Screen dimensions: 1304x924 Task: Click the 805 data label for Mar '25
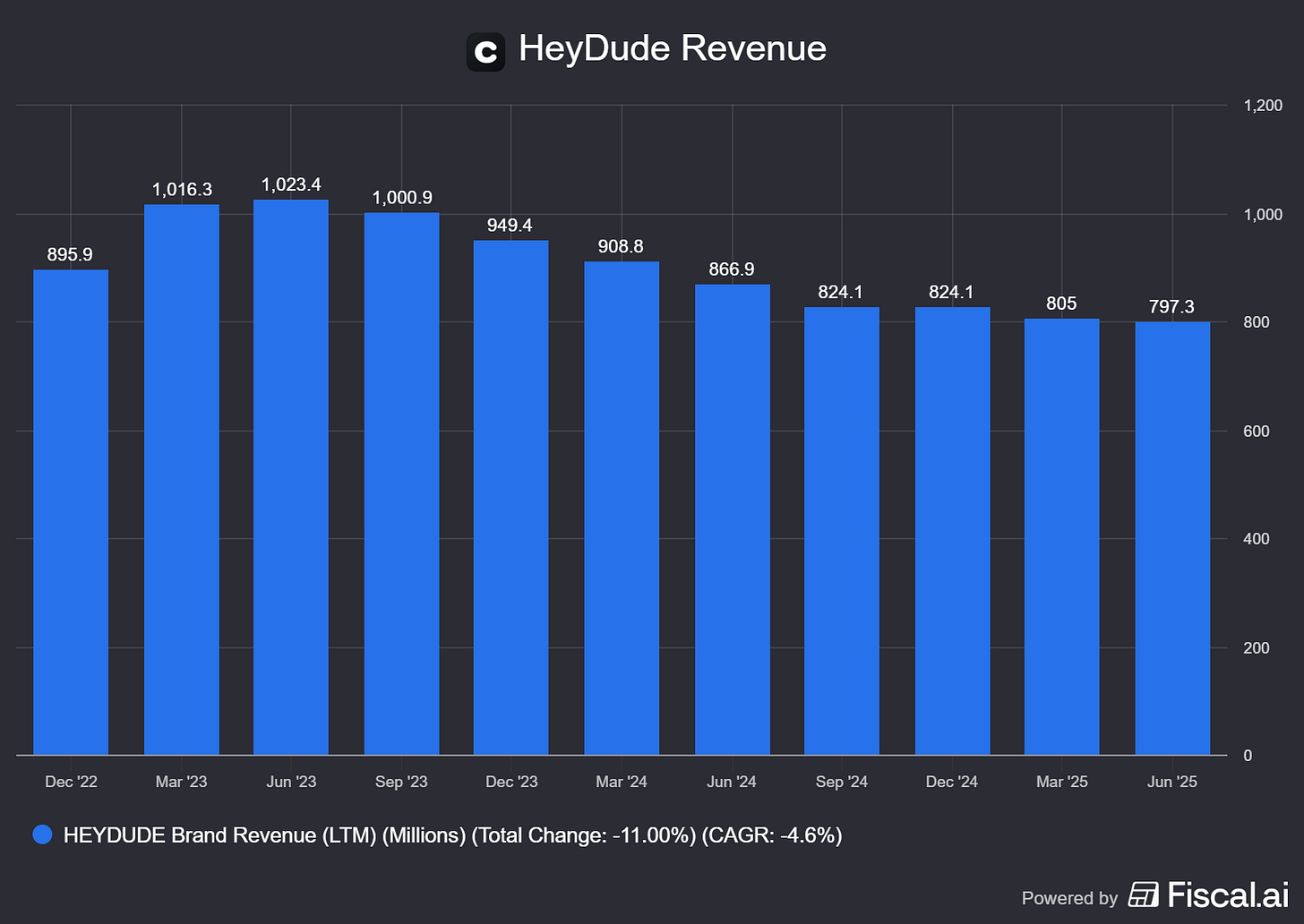pyautogui.click(x=1061, y=304)
